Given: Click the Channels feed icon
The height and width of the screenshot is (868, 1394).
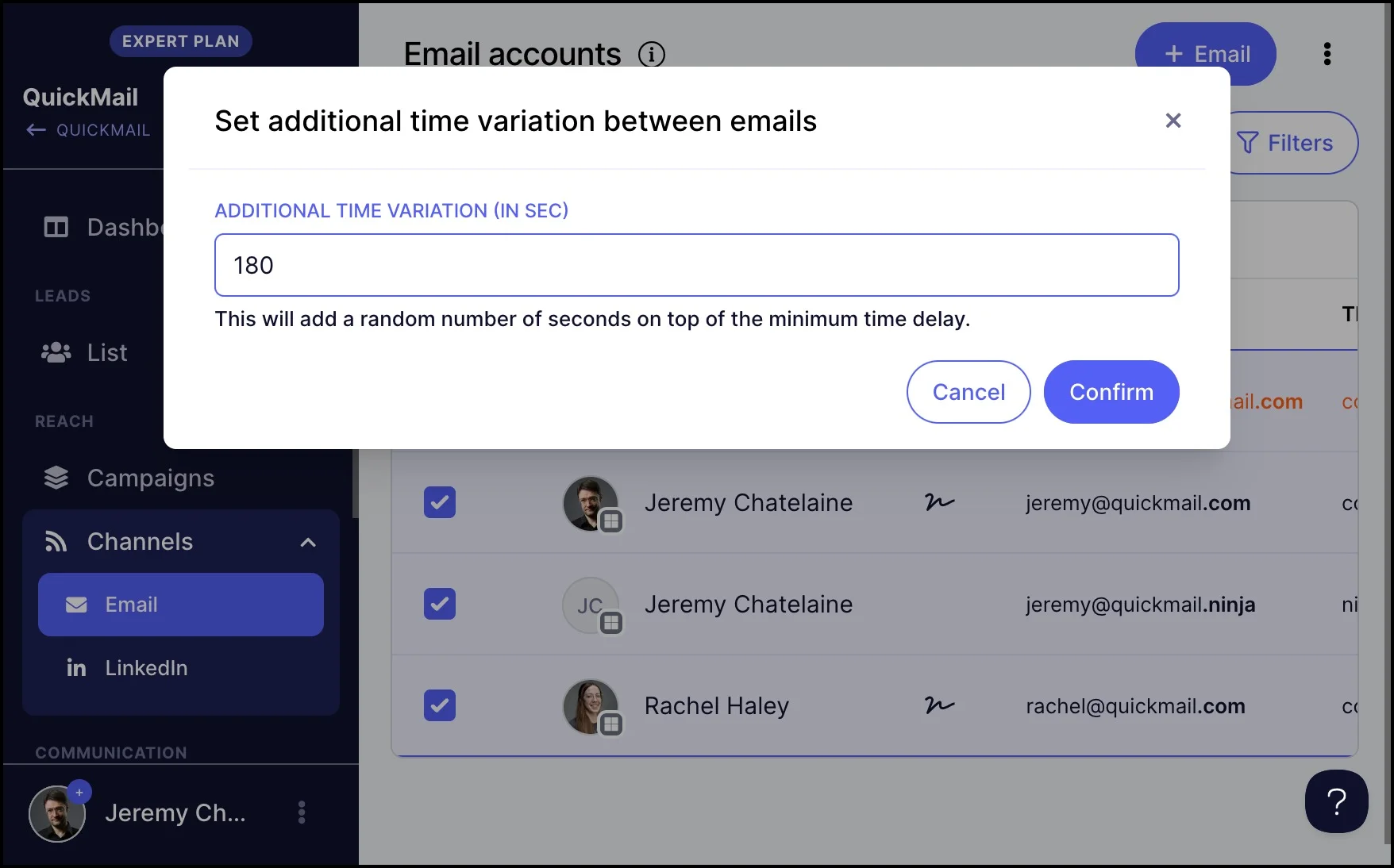Looking at the screenshot, I should [56, 542].
